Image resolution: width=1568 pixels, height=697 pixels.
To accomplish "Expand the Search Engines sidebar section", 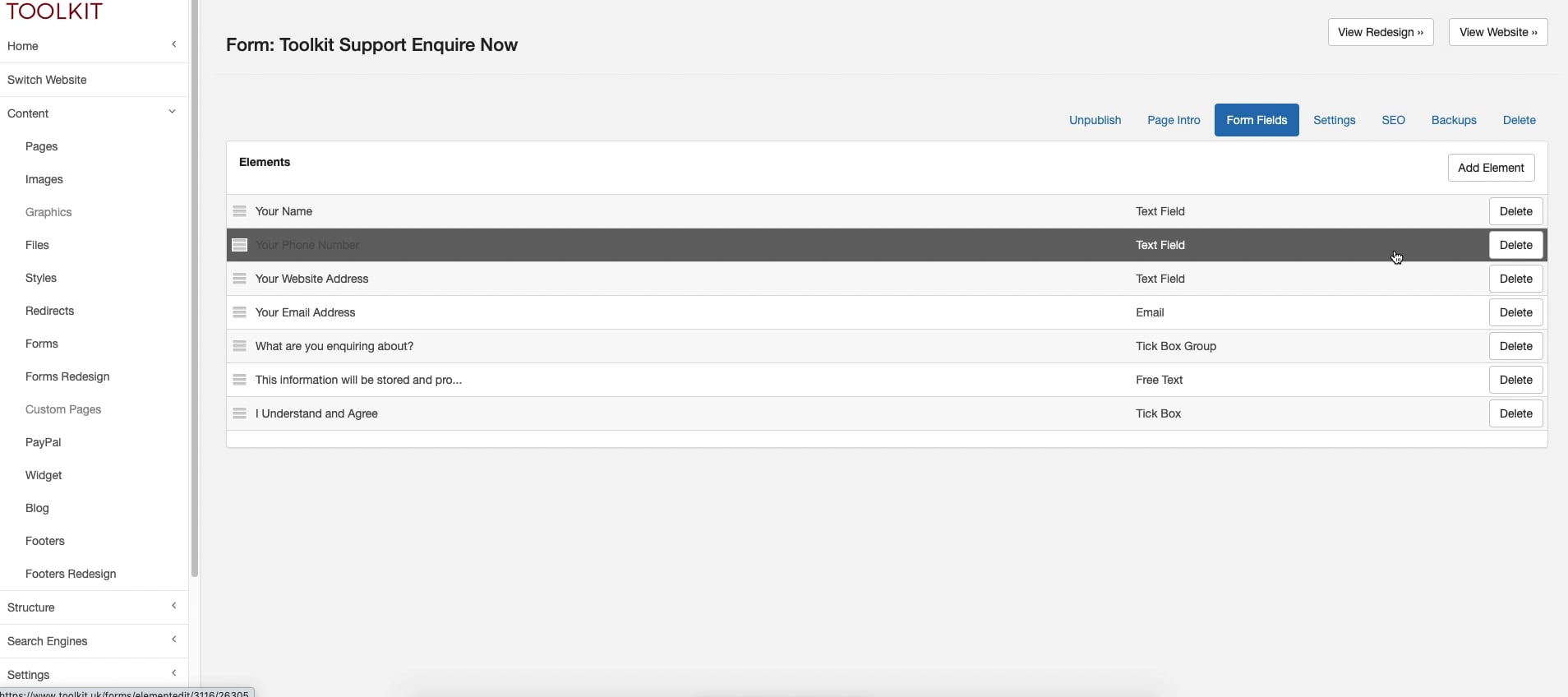I will (173, 639).
